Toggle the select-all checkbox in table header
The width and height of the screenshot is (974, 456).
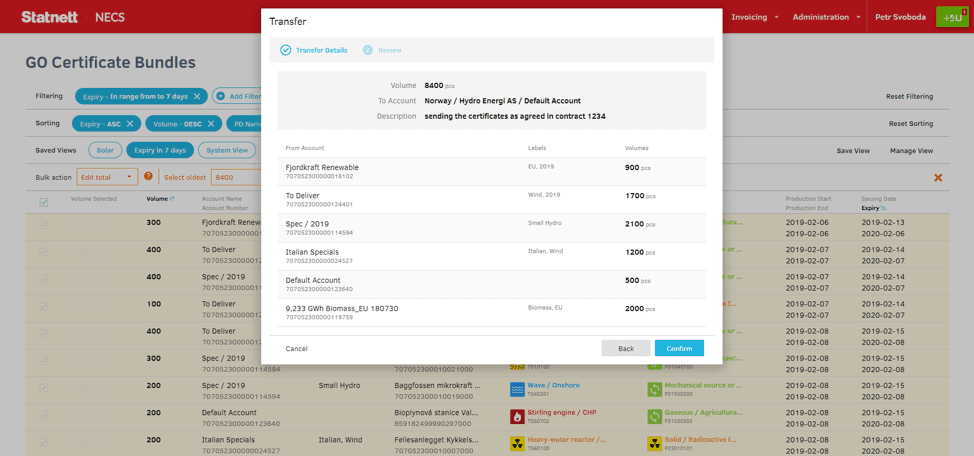[43, 203]
